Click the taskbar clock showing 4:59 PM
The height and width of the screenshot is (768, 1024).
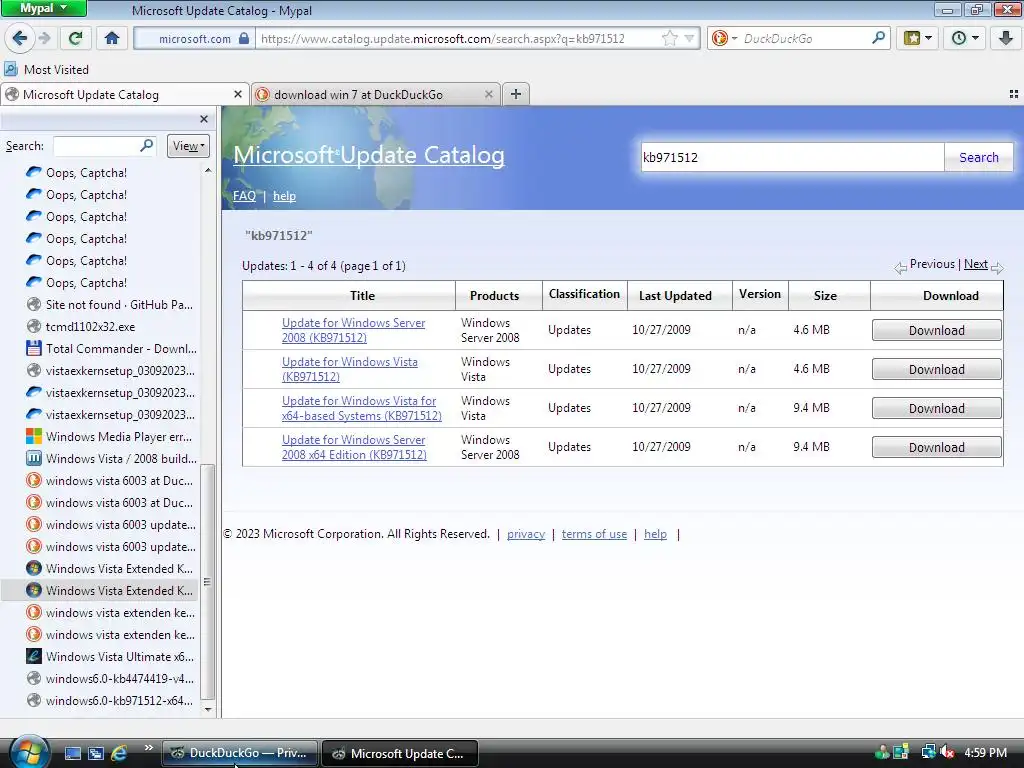tap(985, 752)
